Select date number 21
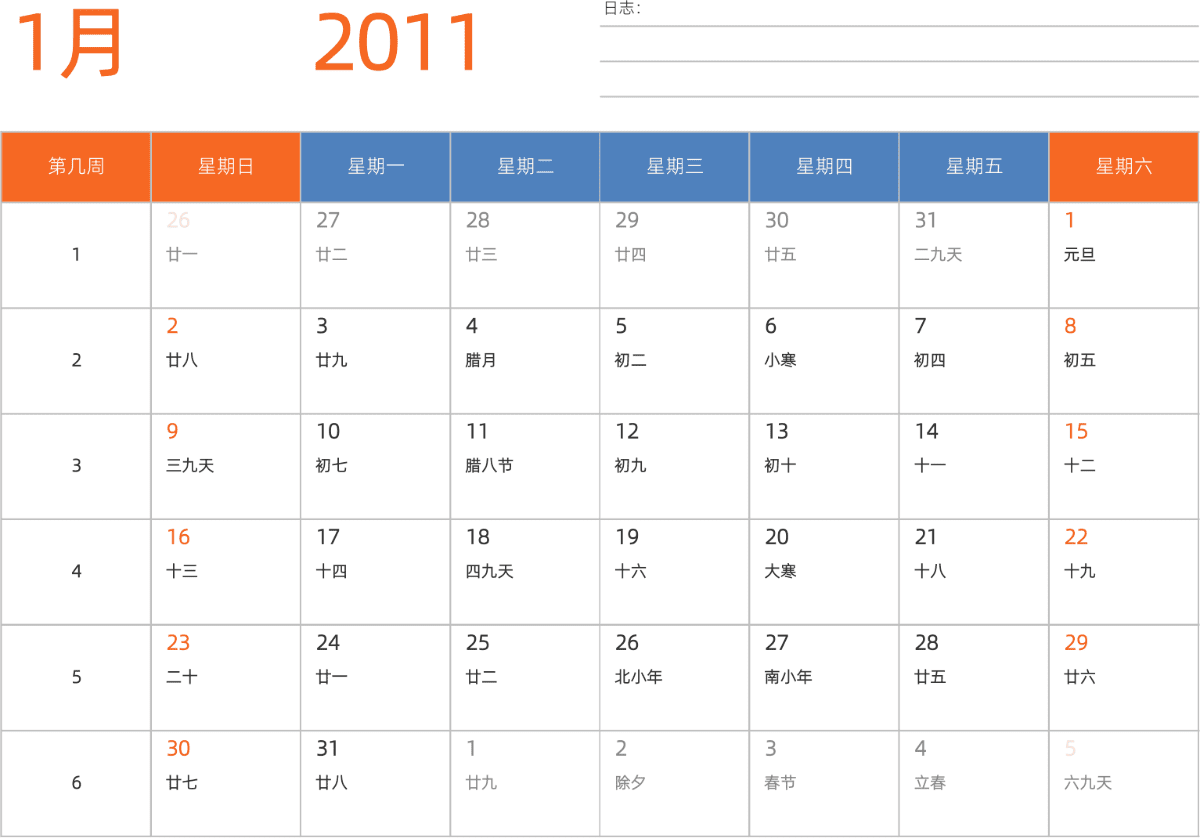This screenshot has height=838, width=1200. click(926, 538)
